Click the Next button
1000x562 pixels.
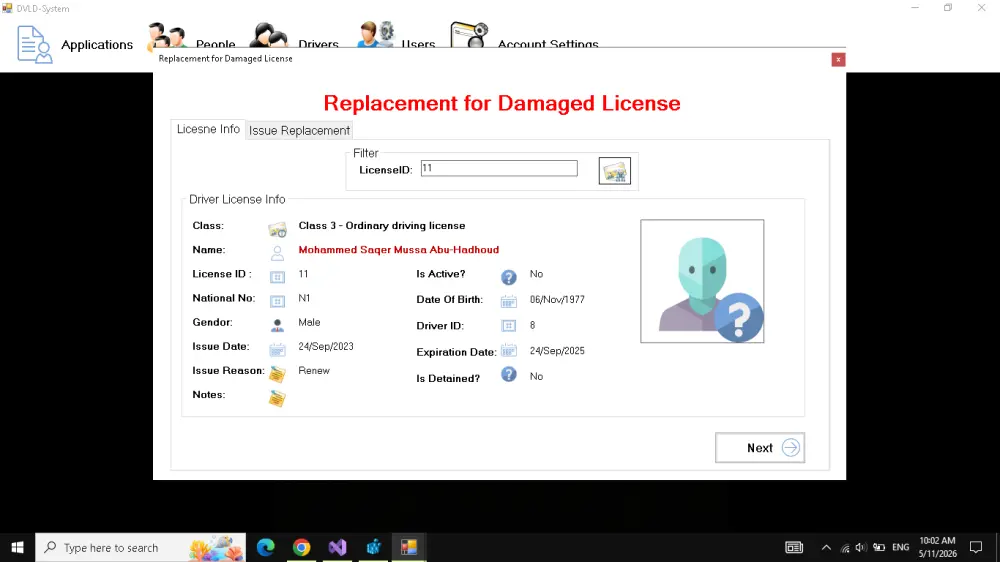(x=760, y=448)
